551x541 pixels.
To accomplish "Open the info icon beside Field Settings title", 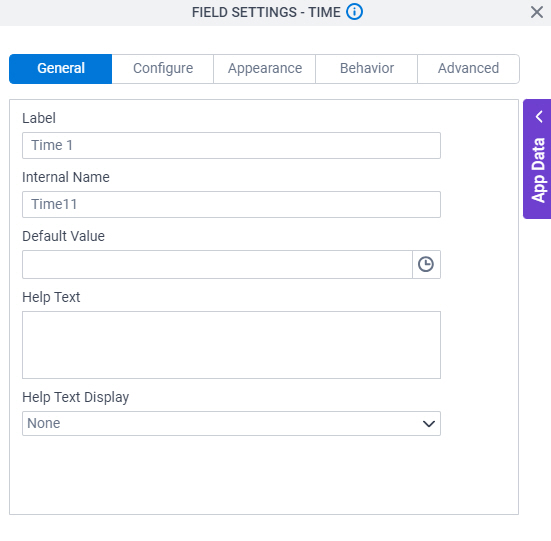I will (354, 12).
